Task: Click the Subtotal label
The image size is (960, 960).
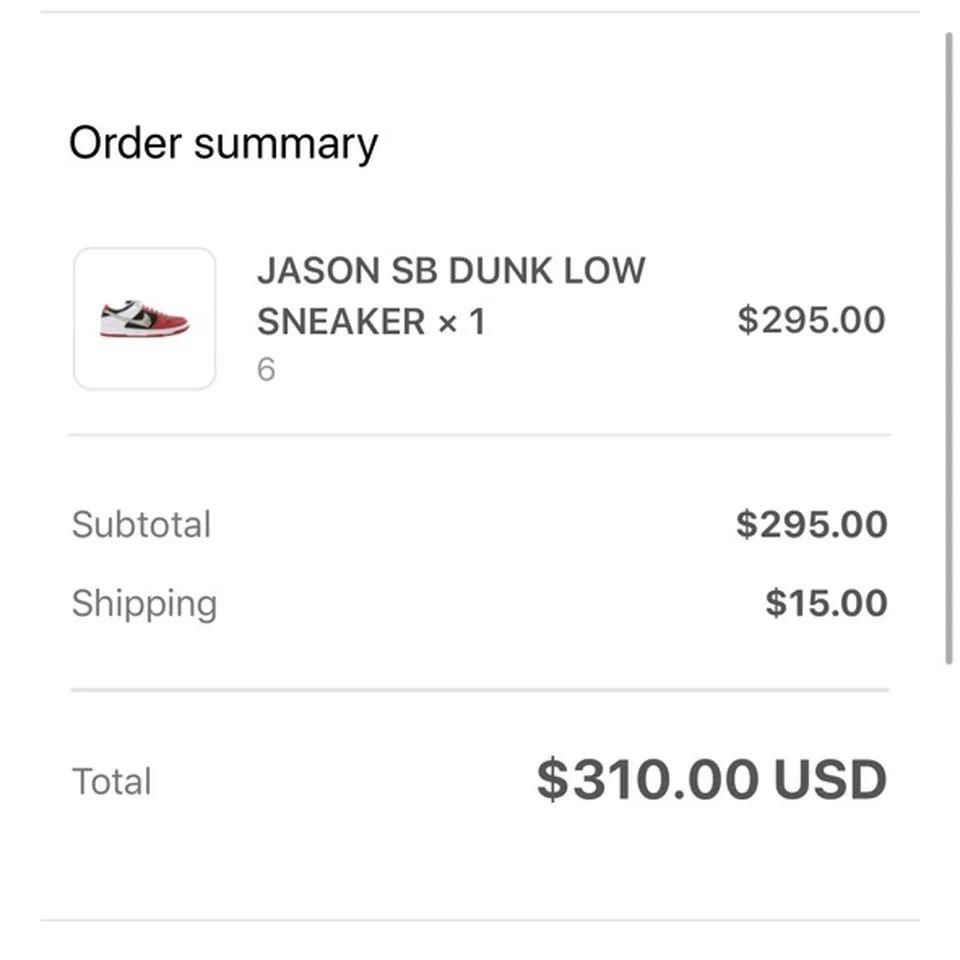Action: 141,525
